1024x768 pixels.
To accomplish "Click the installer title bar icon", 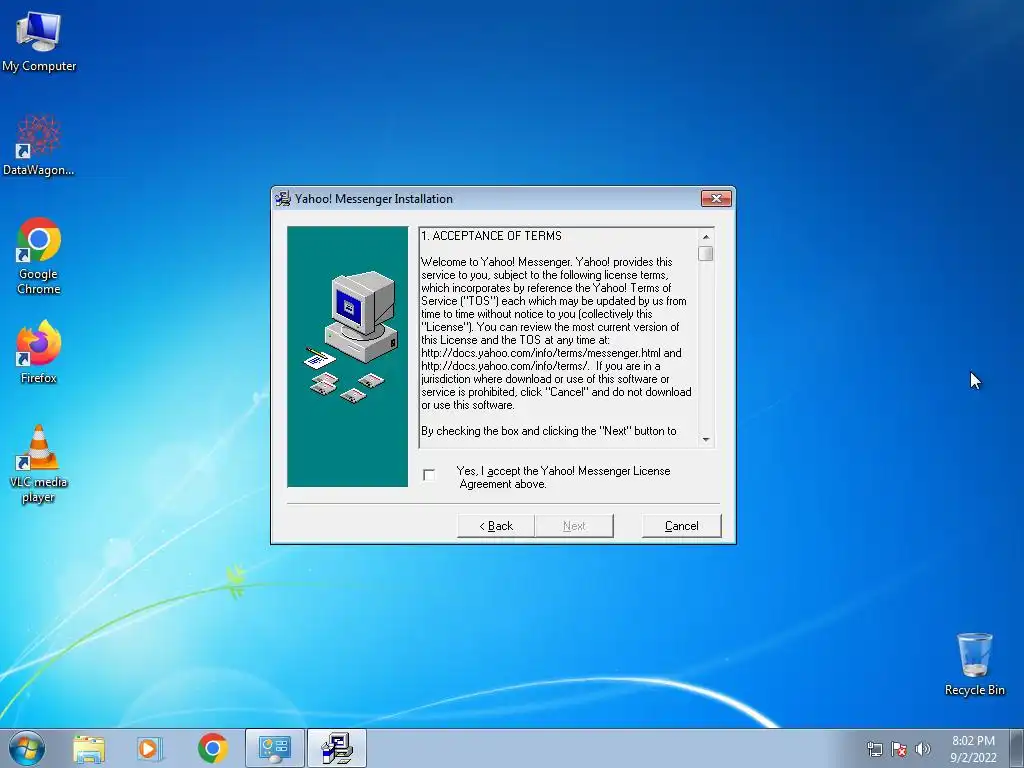I will pyautogui.click(x=283, y=199).
